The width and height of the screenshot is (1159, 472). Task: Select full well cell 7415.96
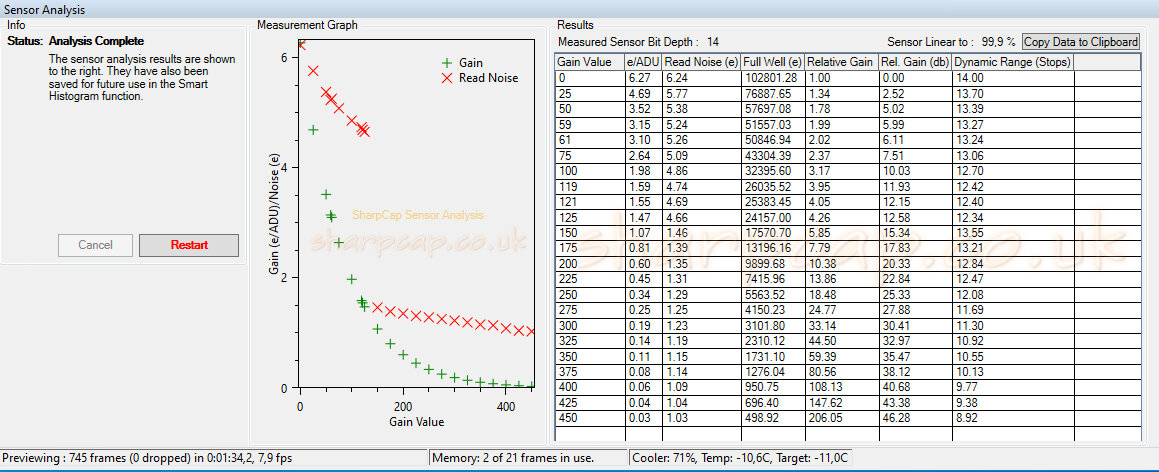click(x=772, y=279)
